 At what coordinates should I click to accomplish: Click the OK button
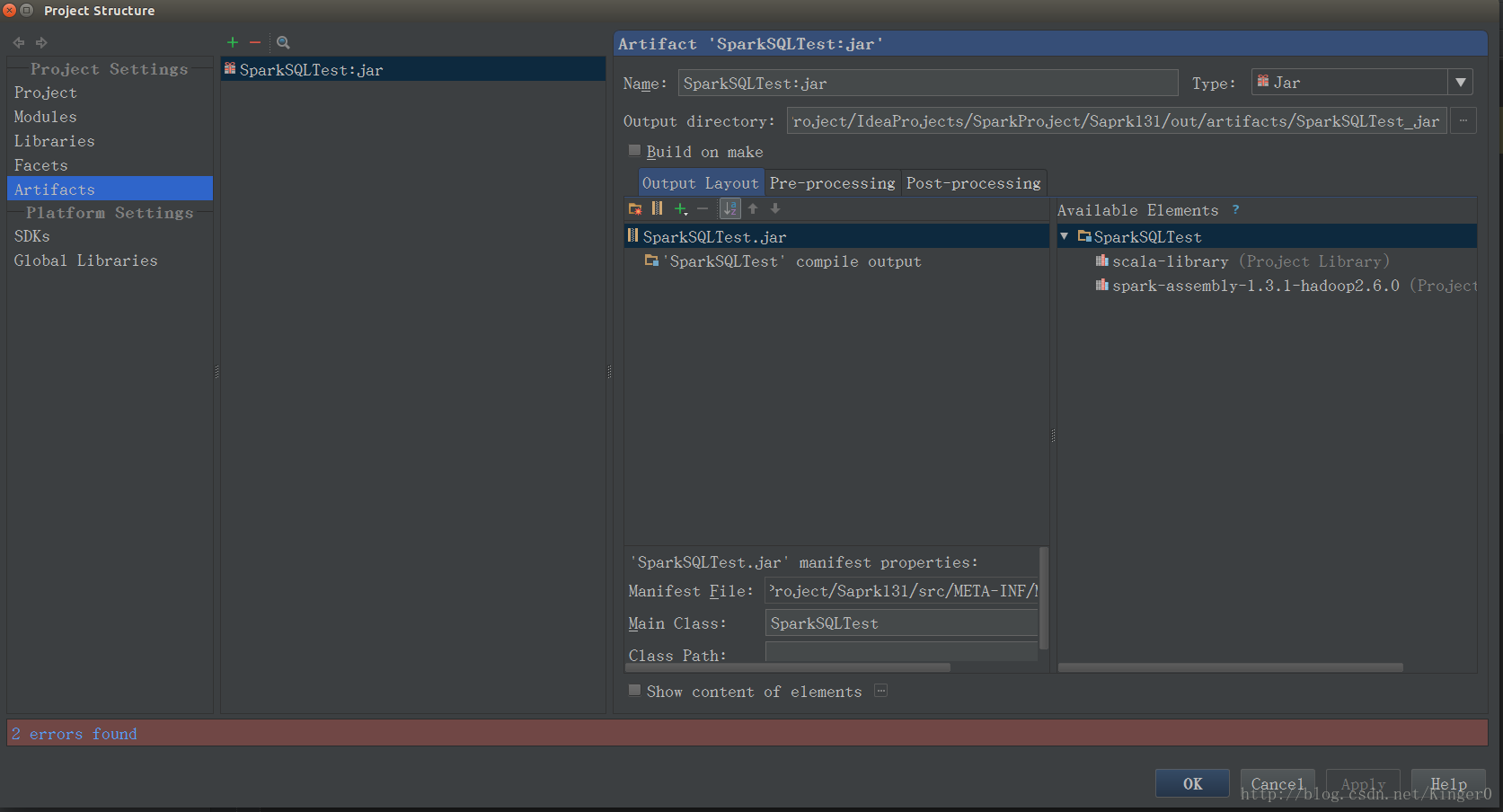1192,783
